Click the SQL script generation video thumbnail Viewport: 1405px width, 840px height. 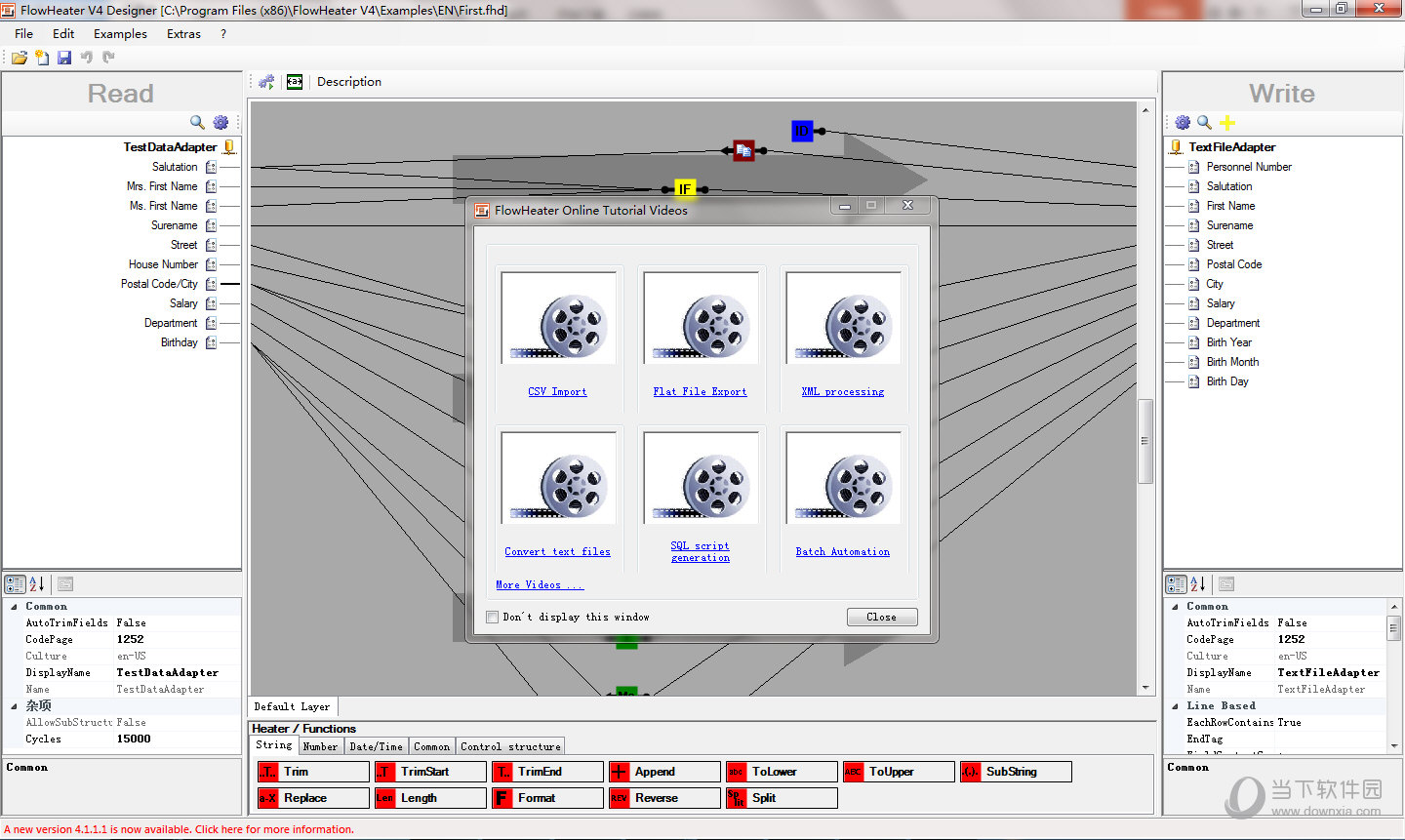[701, 478]
